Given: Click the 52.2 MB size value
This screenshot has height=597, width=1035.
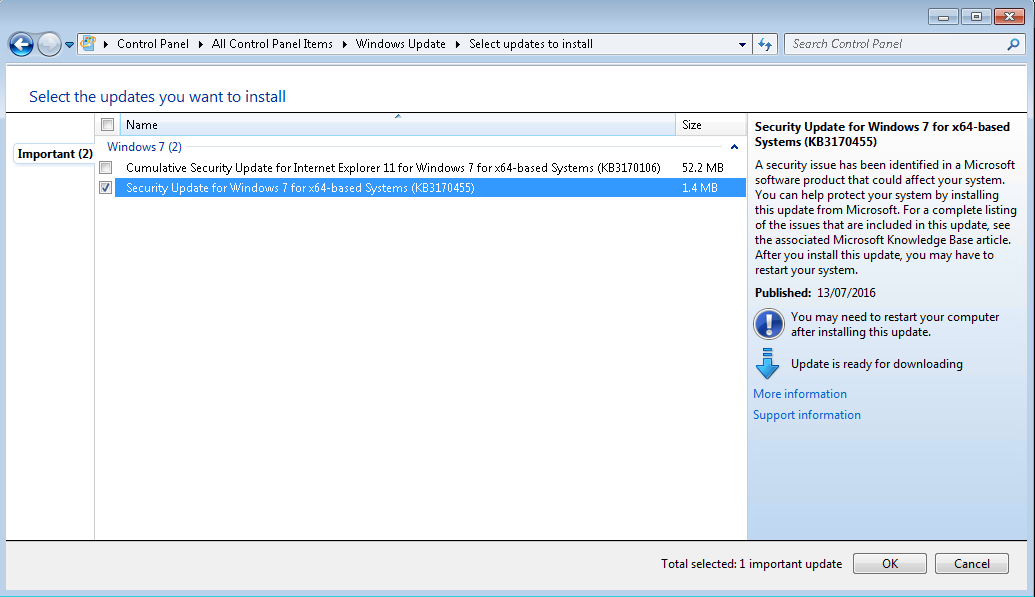Looking at the screenshot, I should pyautogui.click(x=703, y=168).
